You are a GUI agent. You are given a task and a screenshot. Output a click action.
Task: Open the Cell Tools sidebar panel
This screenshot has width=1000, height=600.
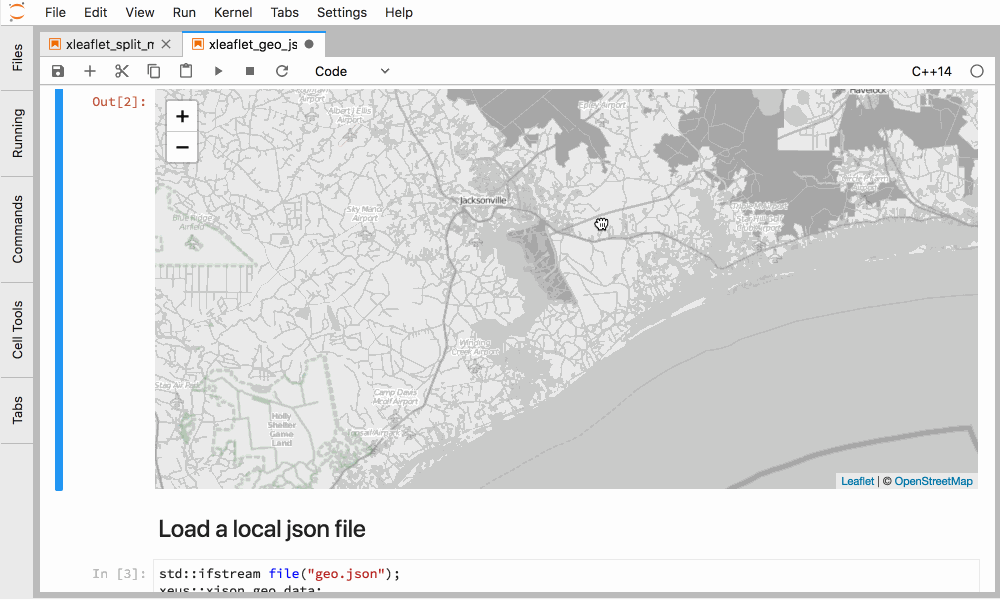click(17, 330)
